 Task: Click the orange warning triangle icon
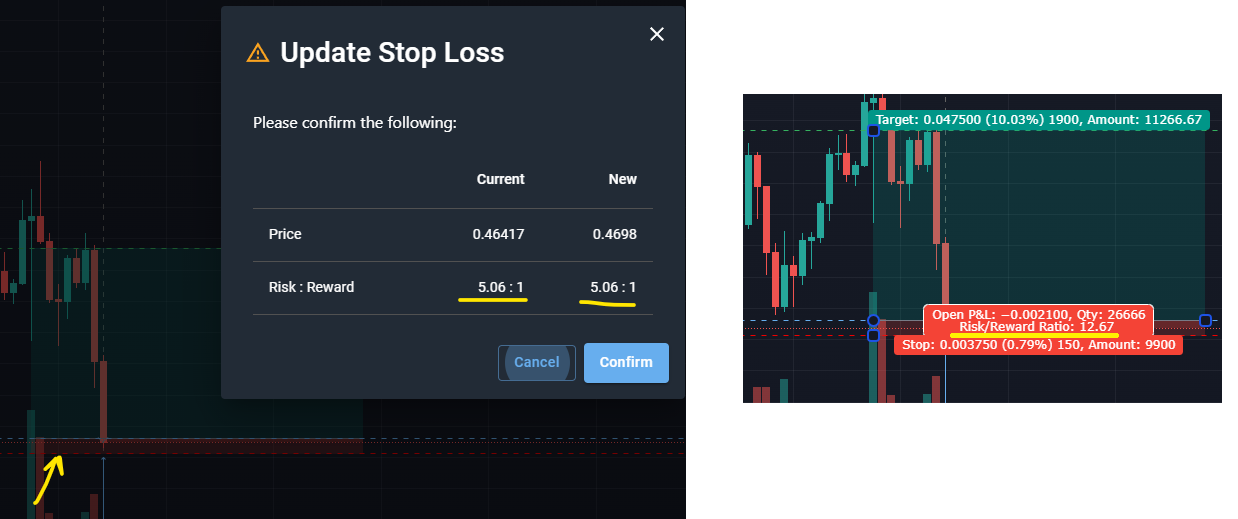[x=258, y=53]
